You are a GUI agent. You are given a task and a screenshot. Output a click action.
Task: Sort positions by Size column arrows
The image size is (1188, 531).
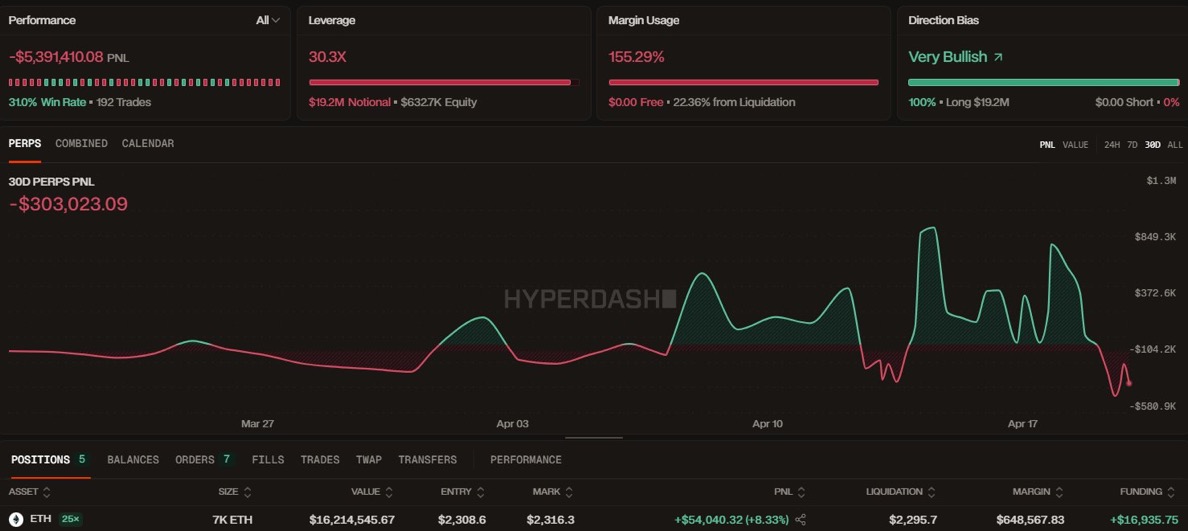248,492
